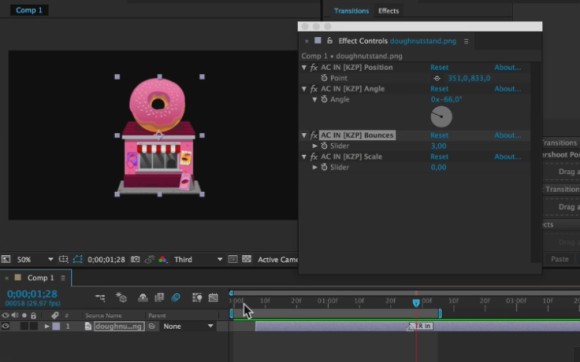Toggle fx switch for AC IN [KZP] Angle

(314, 89)
